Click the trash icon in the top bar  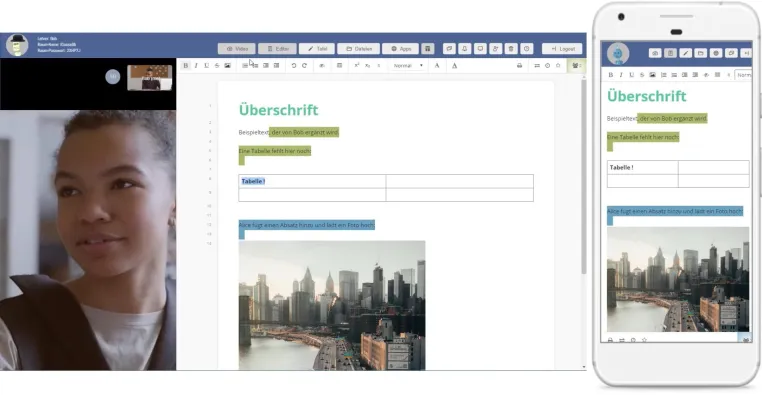tap(511, 49)
